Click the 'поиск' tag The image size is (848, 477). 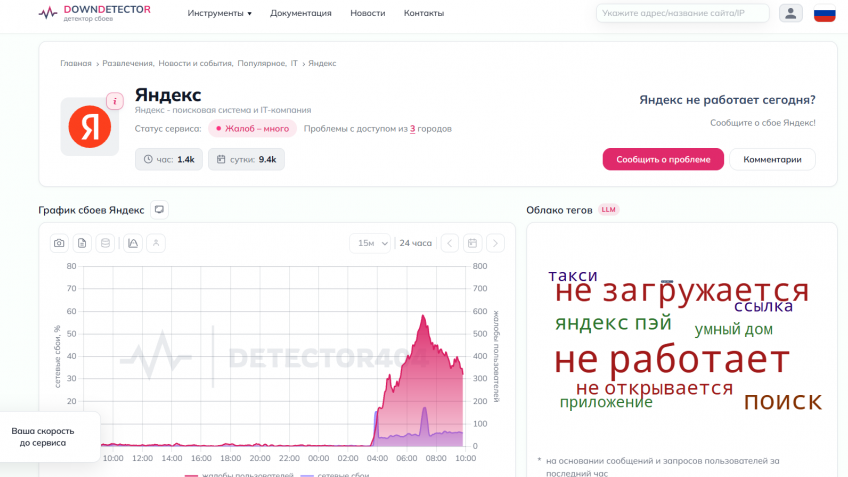point(783,401)
